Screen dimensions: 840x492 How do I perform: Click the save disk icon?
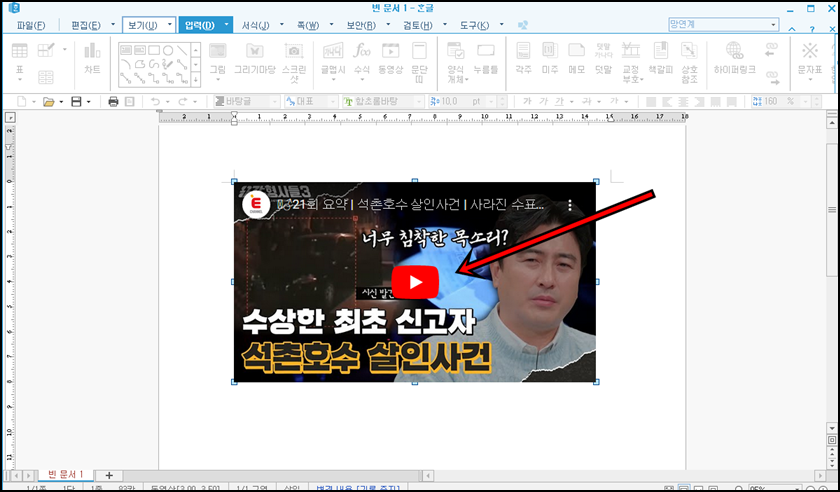77,101
